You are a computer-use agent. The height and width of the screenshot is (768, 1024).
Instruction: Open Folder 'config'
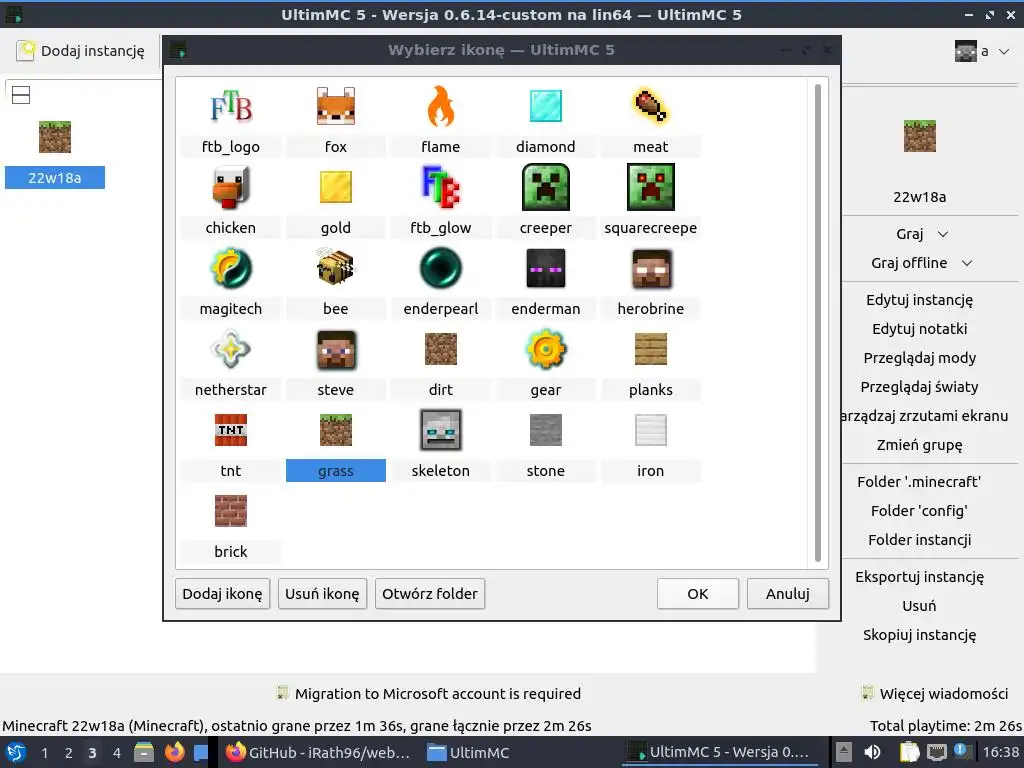pyautogui.click(x=920, y=511)
